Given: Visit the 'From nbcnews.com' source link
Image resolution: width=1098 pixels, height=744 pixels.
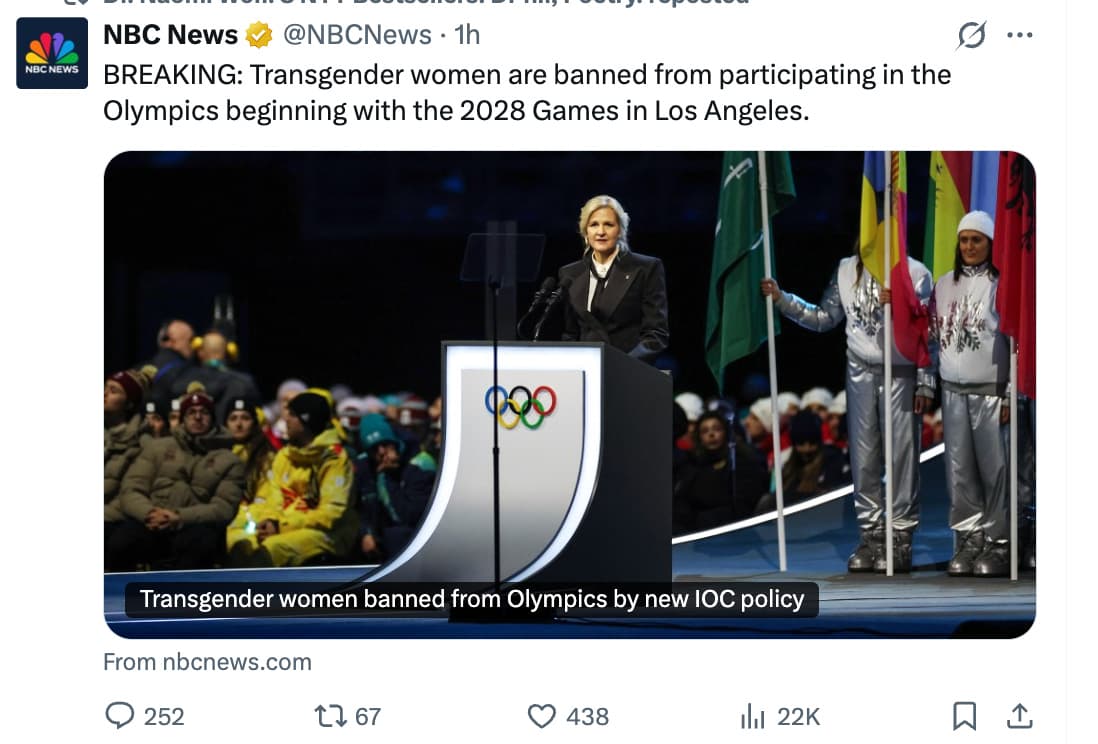Looking at the screenshot, I should point(207,662).
